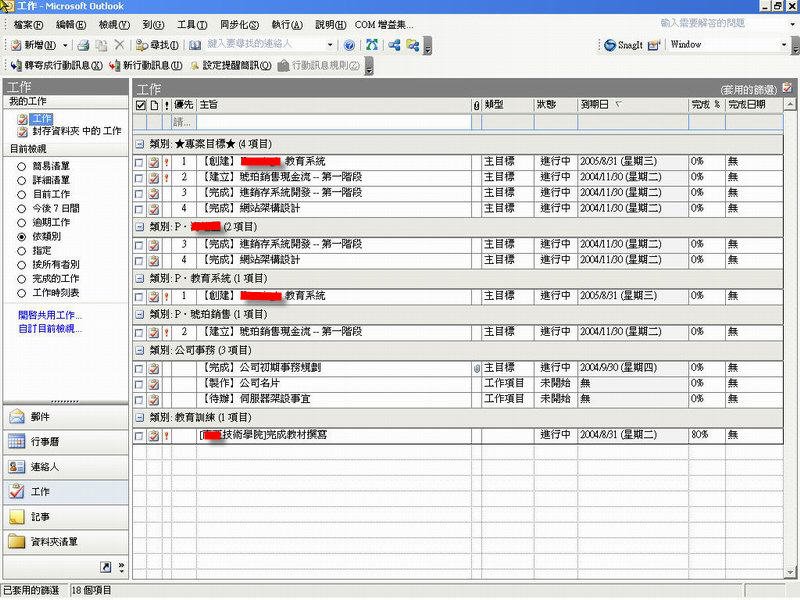Click the help question input box
The image size is (800, 600).
[721, 23]
